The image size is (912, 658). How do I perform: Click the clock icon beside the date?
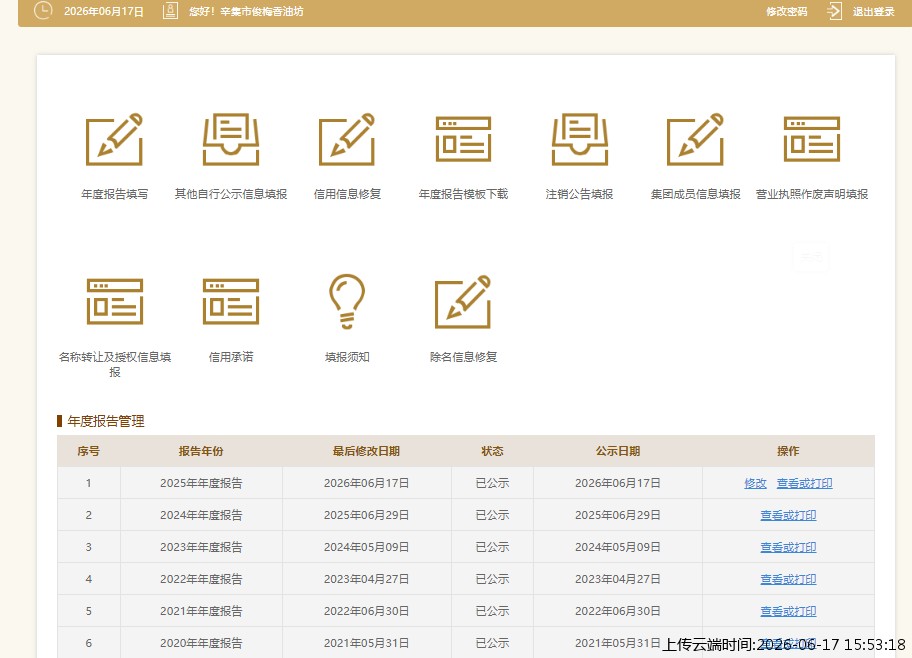tap(43, 10)
